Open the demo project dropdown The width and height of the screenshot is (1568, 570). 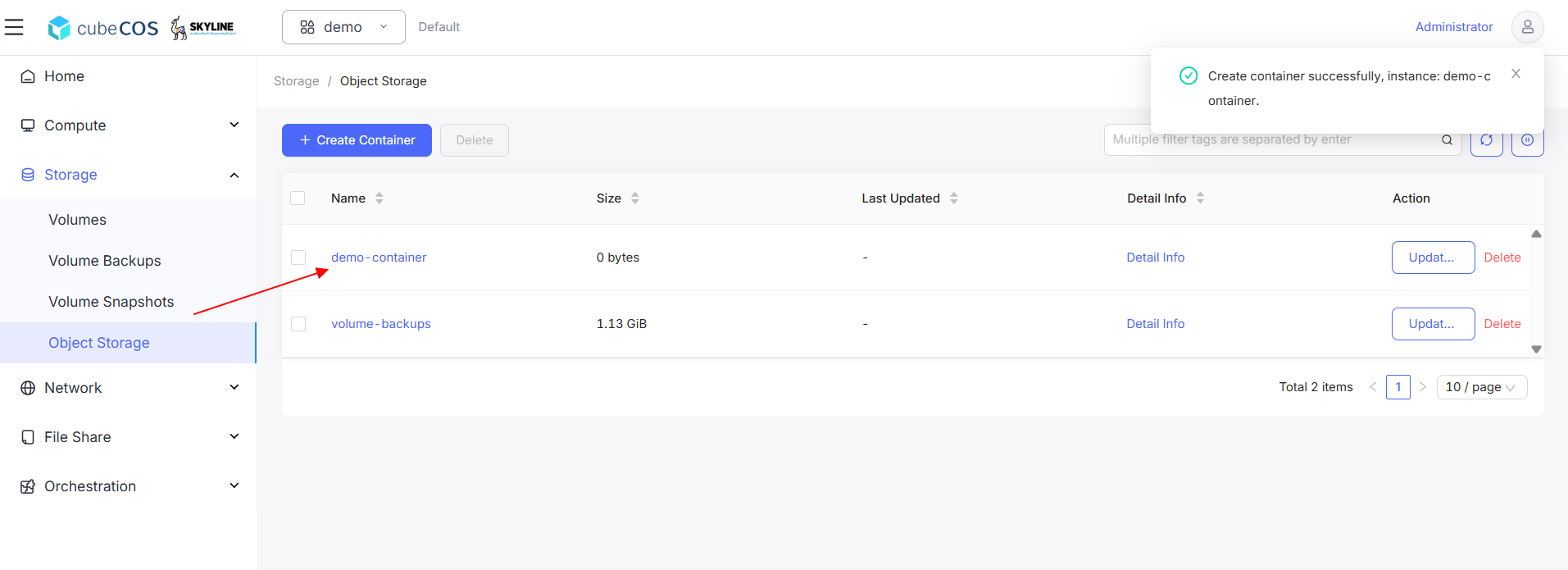343,27
